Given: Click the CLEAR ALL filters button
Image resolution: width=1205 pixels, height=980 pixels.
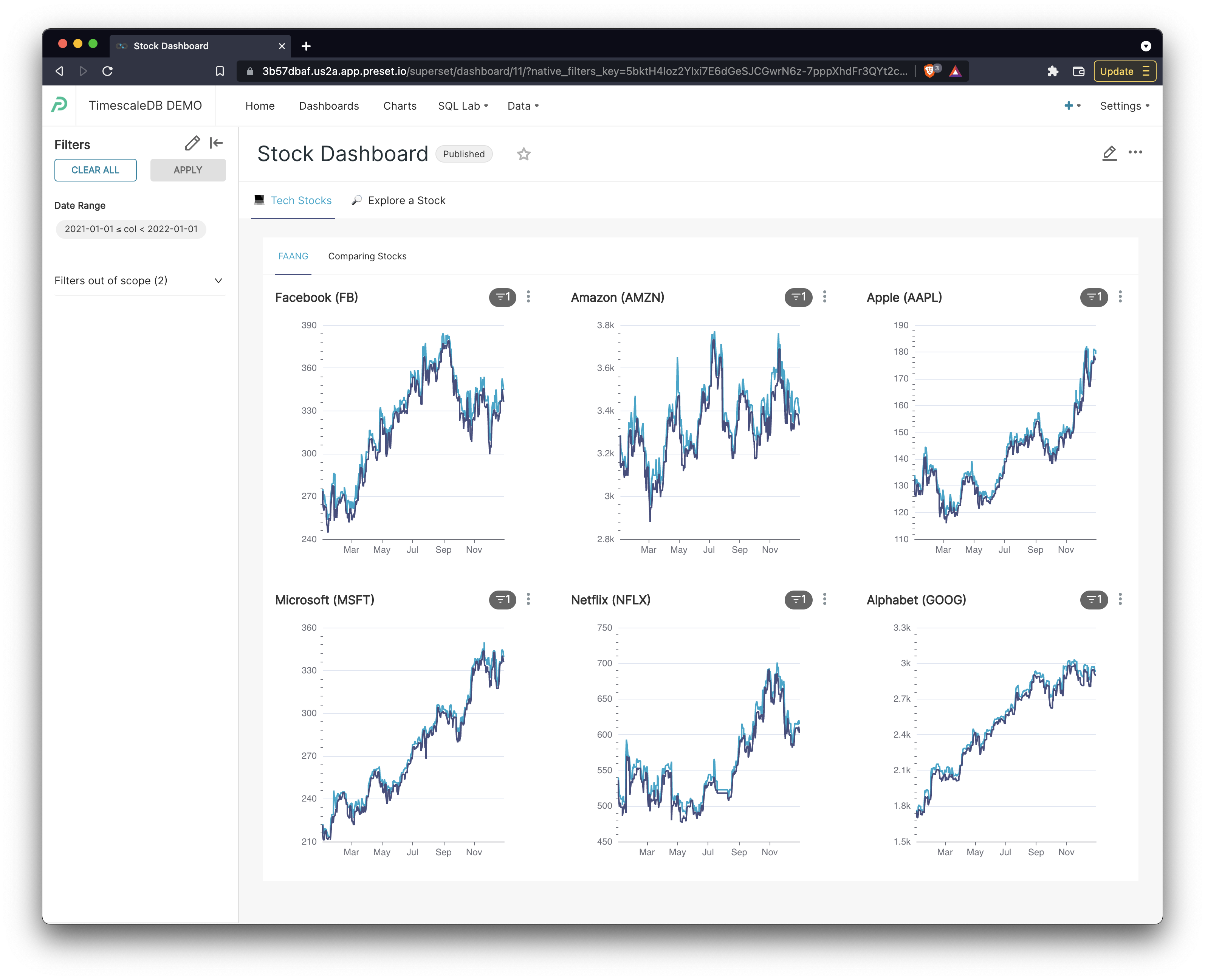Looking at the screenshot, I should coord(95,170).
